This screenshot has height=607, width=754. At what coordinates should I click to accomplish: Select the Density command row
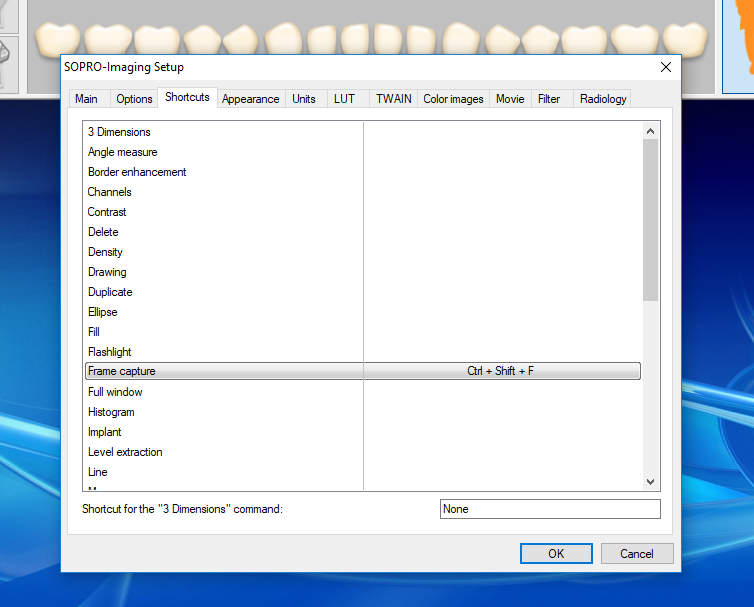(363, 252)
